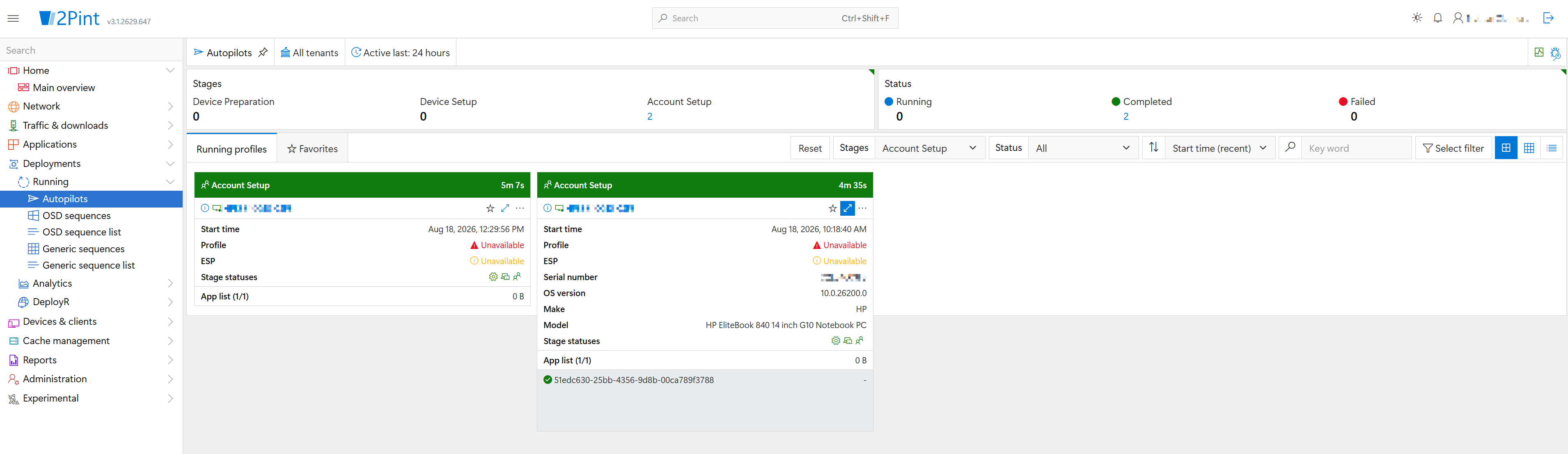The image size is (1568, 454).
Task: Click the Cache management icon
Action: pyautogui.click(x=14, y=341)
